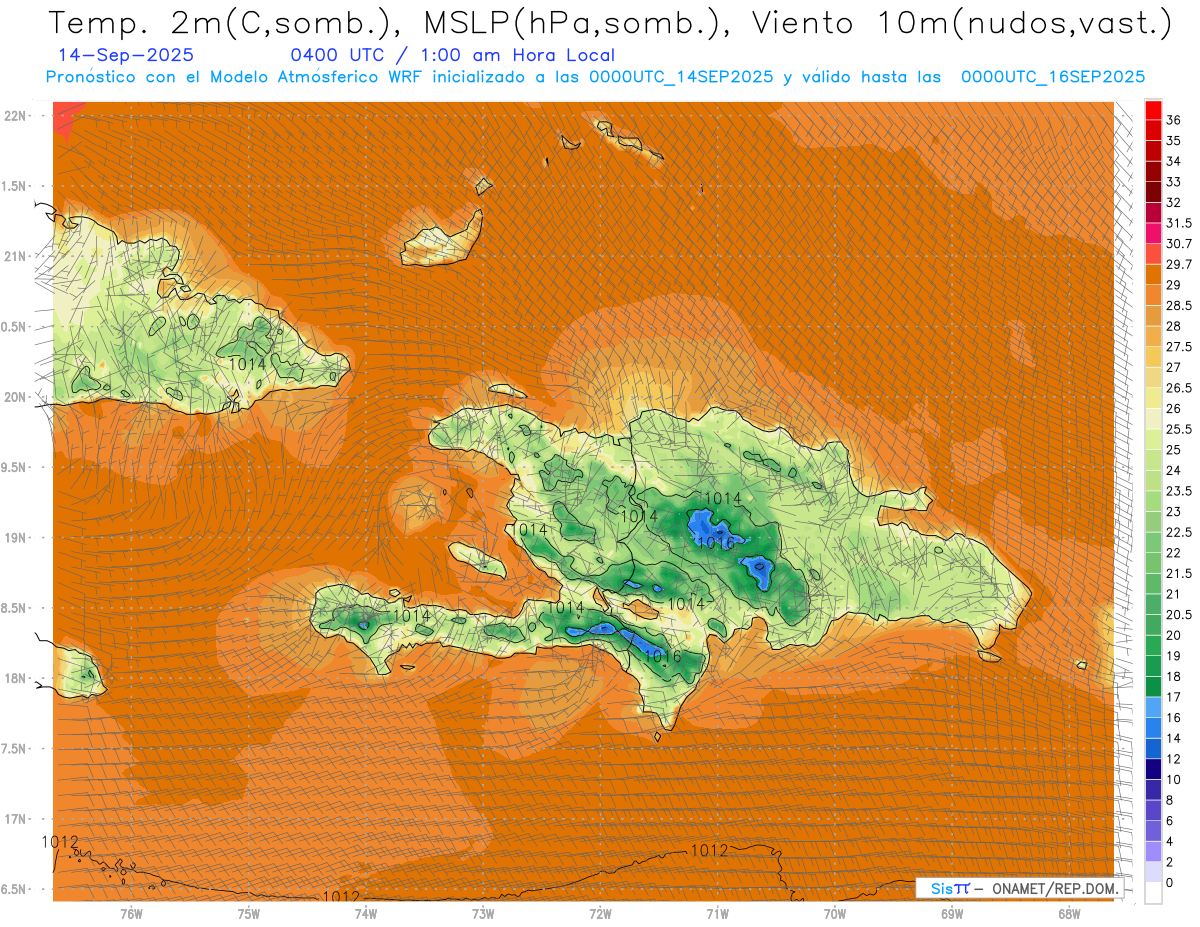Click the legend value '22.5'
Screen dimensions: 1200x927
(1179, 532)
